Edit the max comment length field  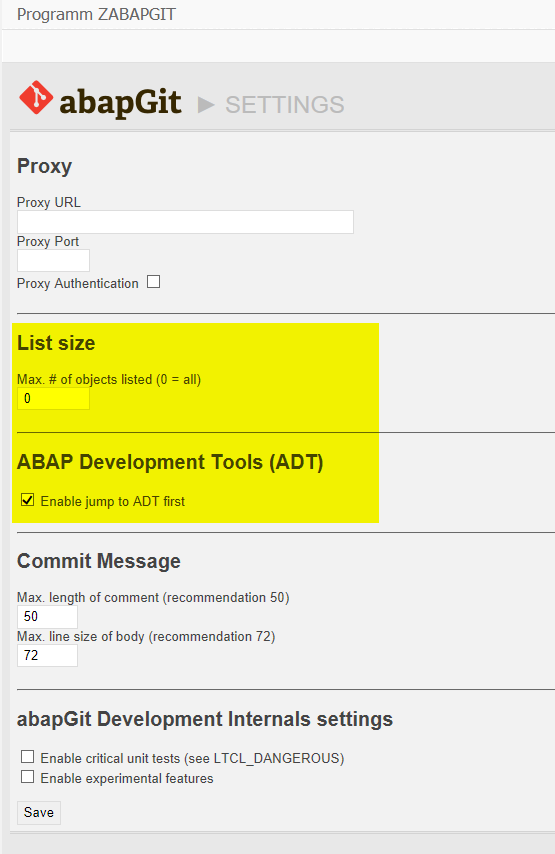pos(47,617)
